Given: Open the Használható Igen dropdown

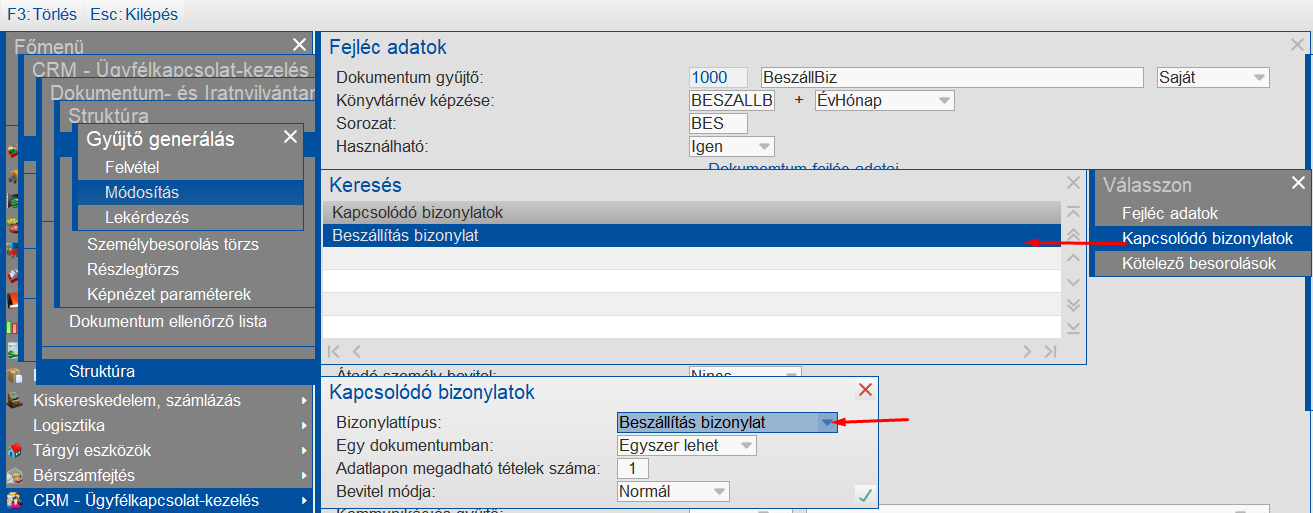Looking at the screenshot, I should coord(763,146).
